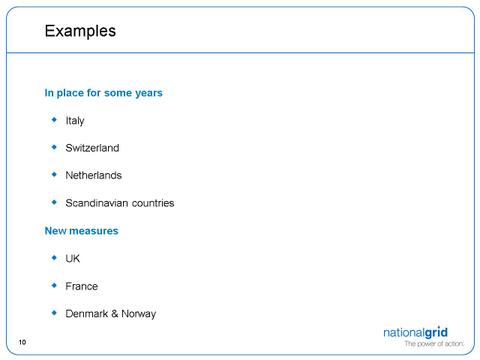Click the Examples slide title
This screenshot has height=360, width=480.
(x=80, y=31)
